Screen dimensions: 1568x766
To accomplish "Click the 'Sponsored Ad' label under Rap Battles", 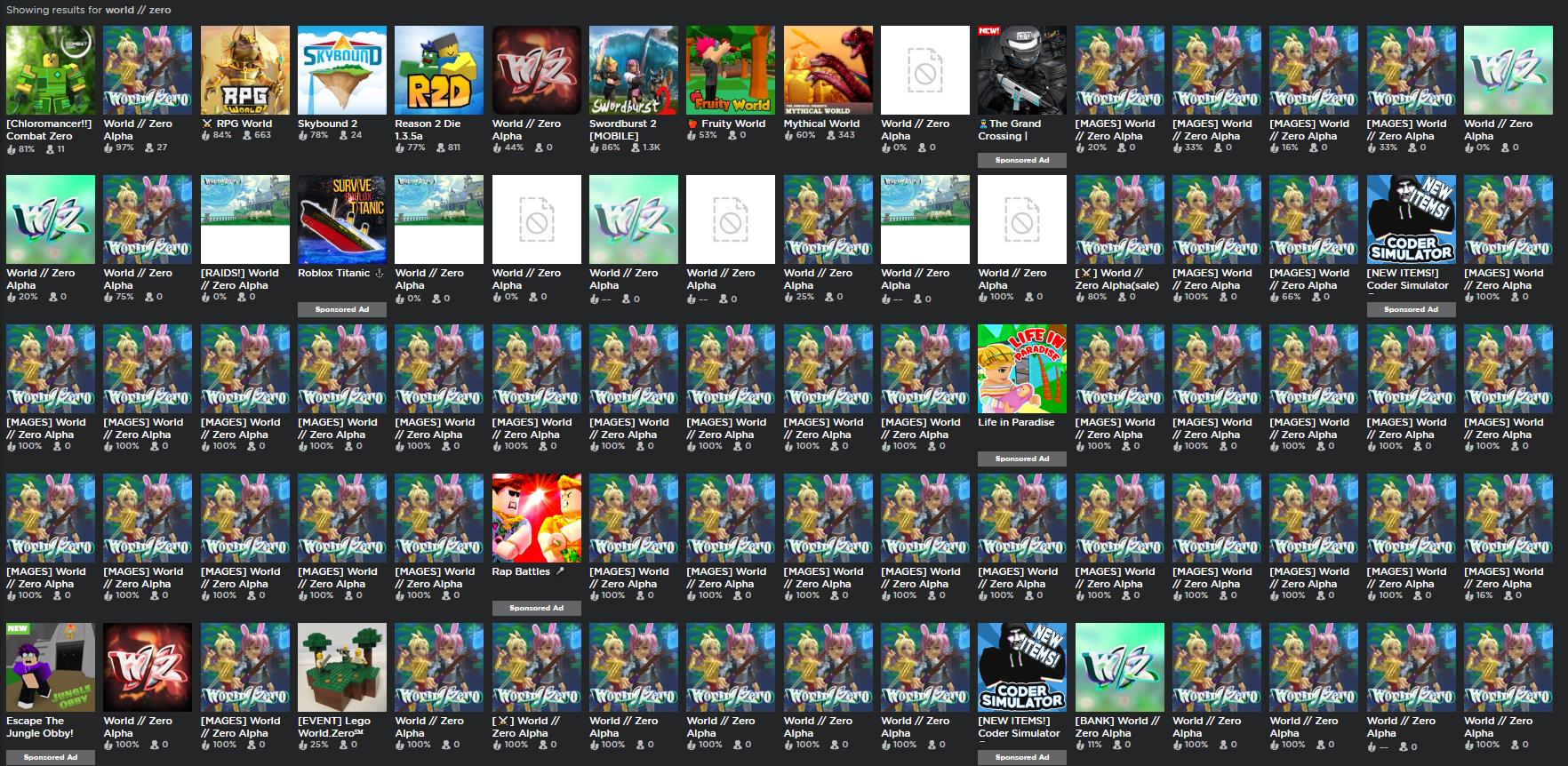I will pos(537,608).
